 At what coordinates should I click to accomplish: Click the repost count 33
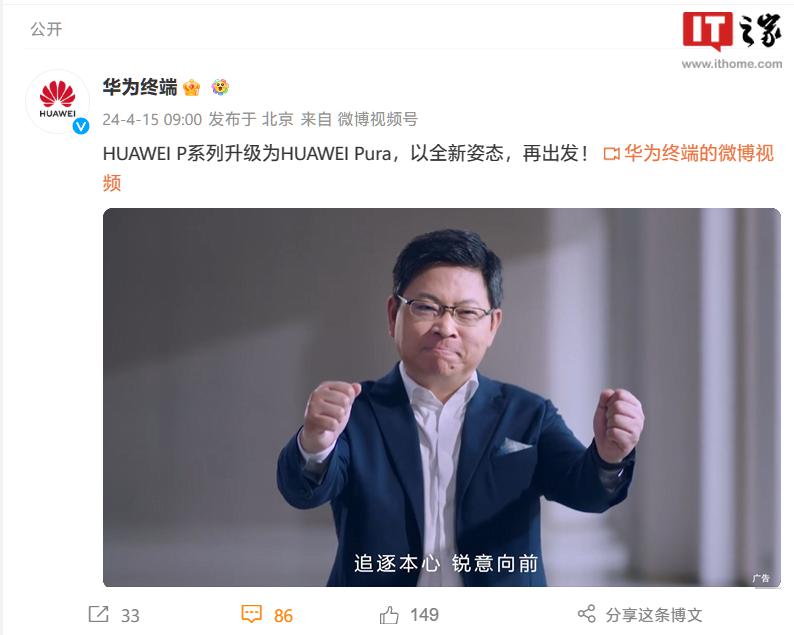(x=130, y=615)
